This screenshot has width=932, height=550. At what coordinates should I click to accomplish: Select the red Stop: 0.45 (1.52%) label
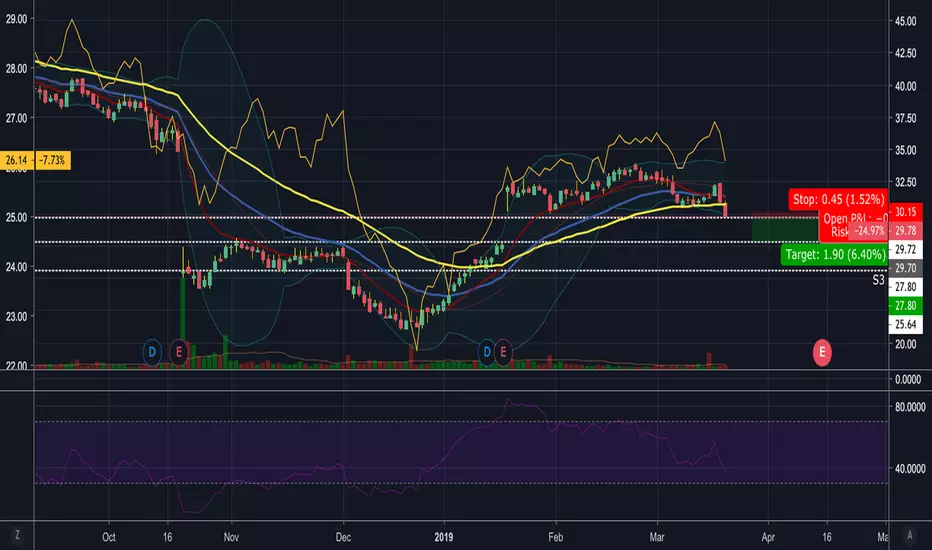pyautogui.click(x=838, y=199)
